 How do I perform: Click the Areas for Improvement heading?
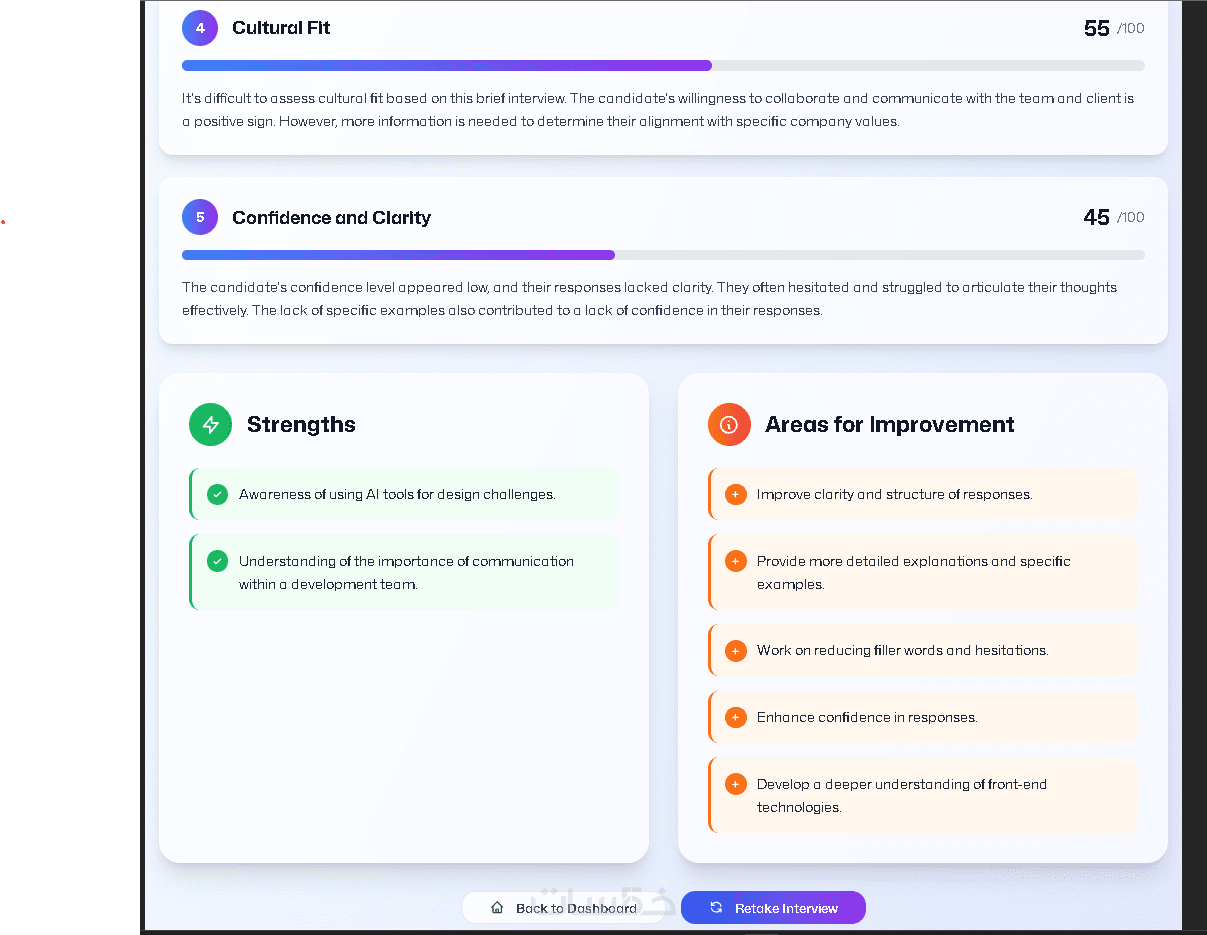coord(889,425)
